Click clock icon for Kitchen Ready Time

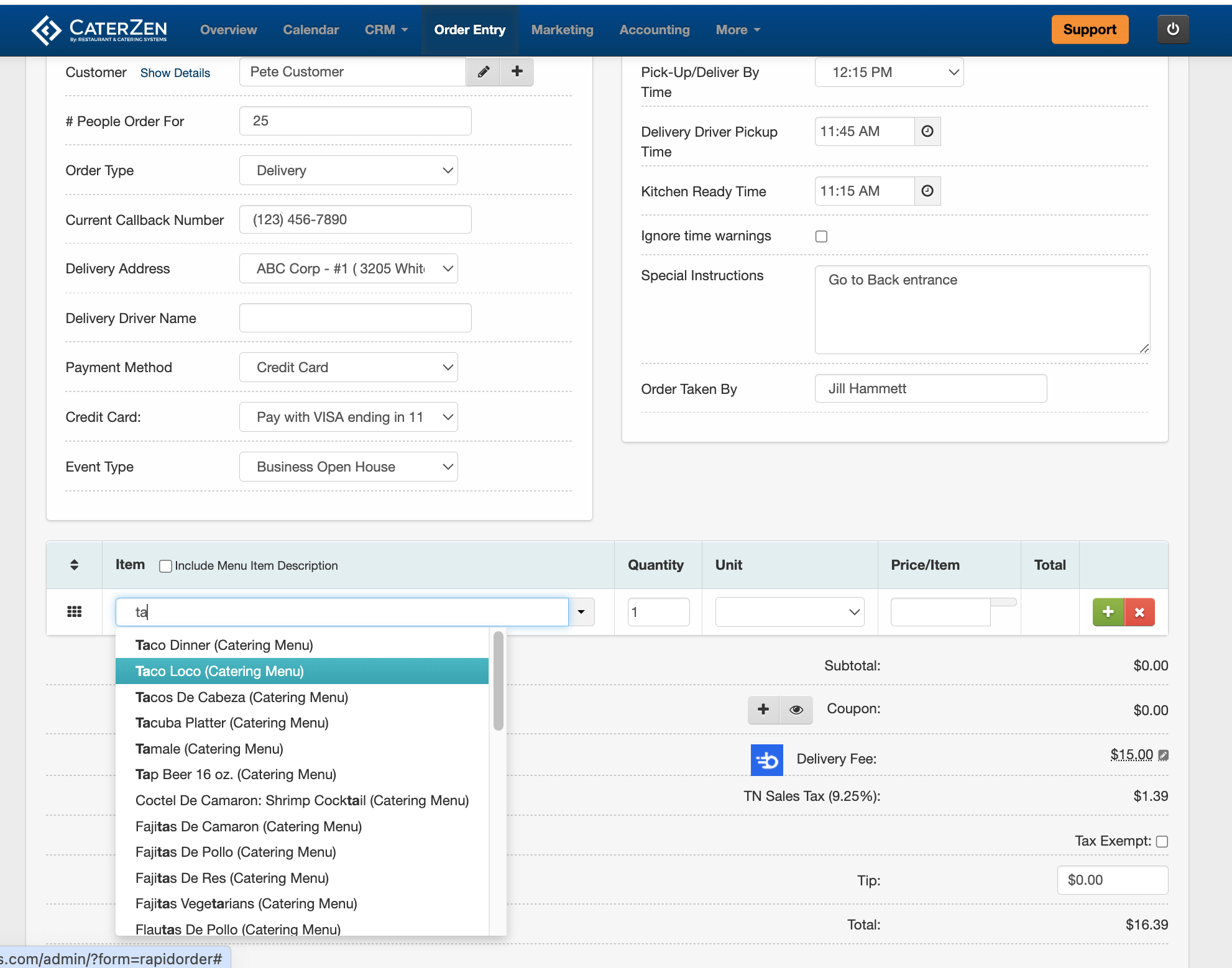927,191
